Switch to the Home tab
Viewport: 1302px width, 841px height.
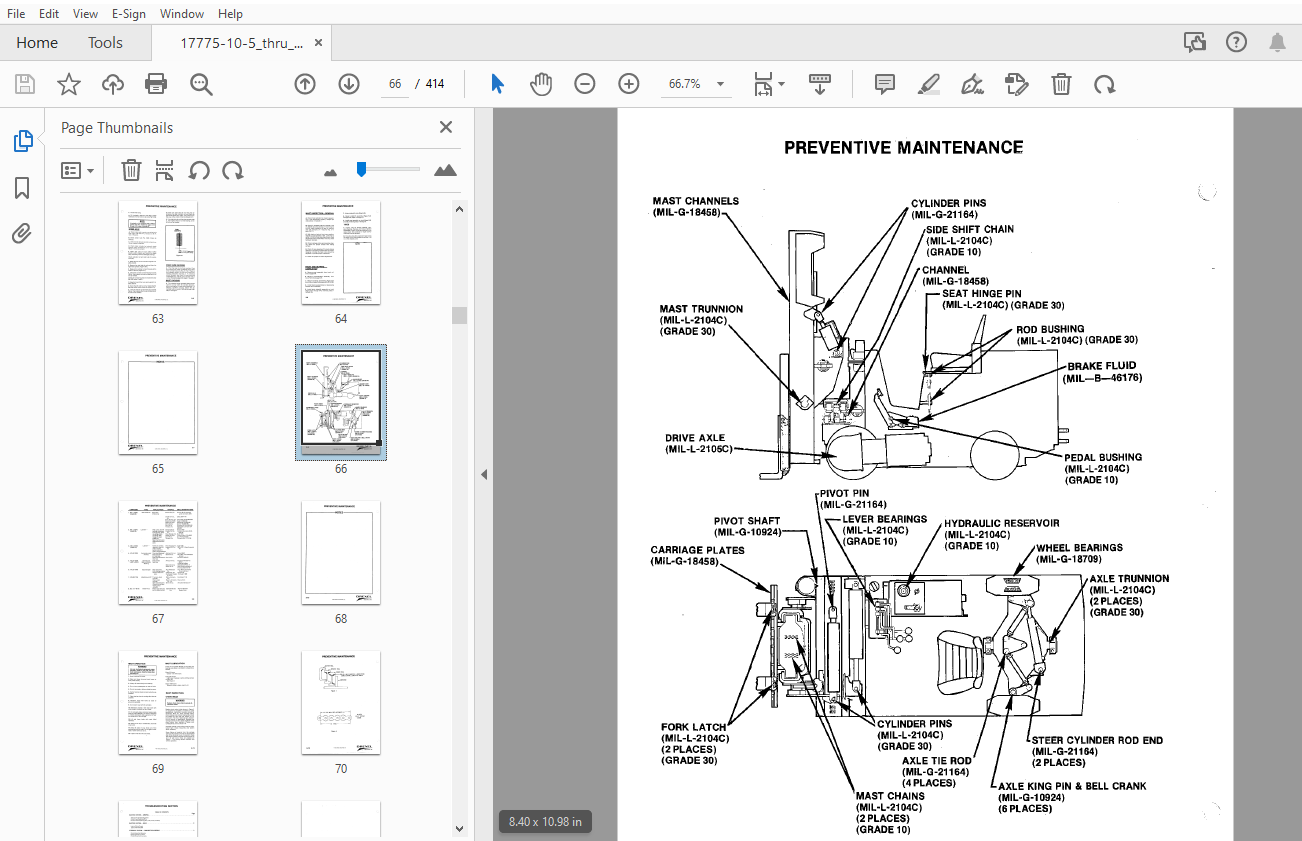tap(37, 43)
